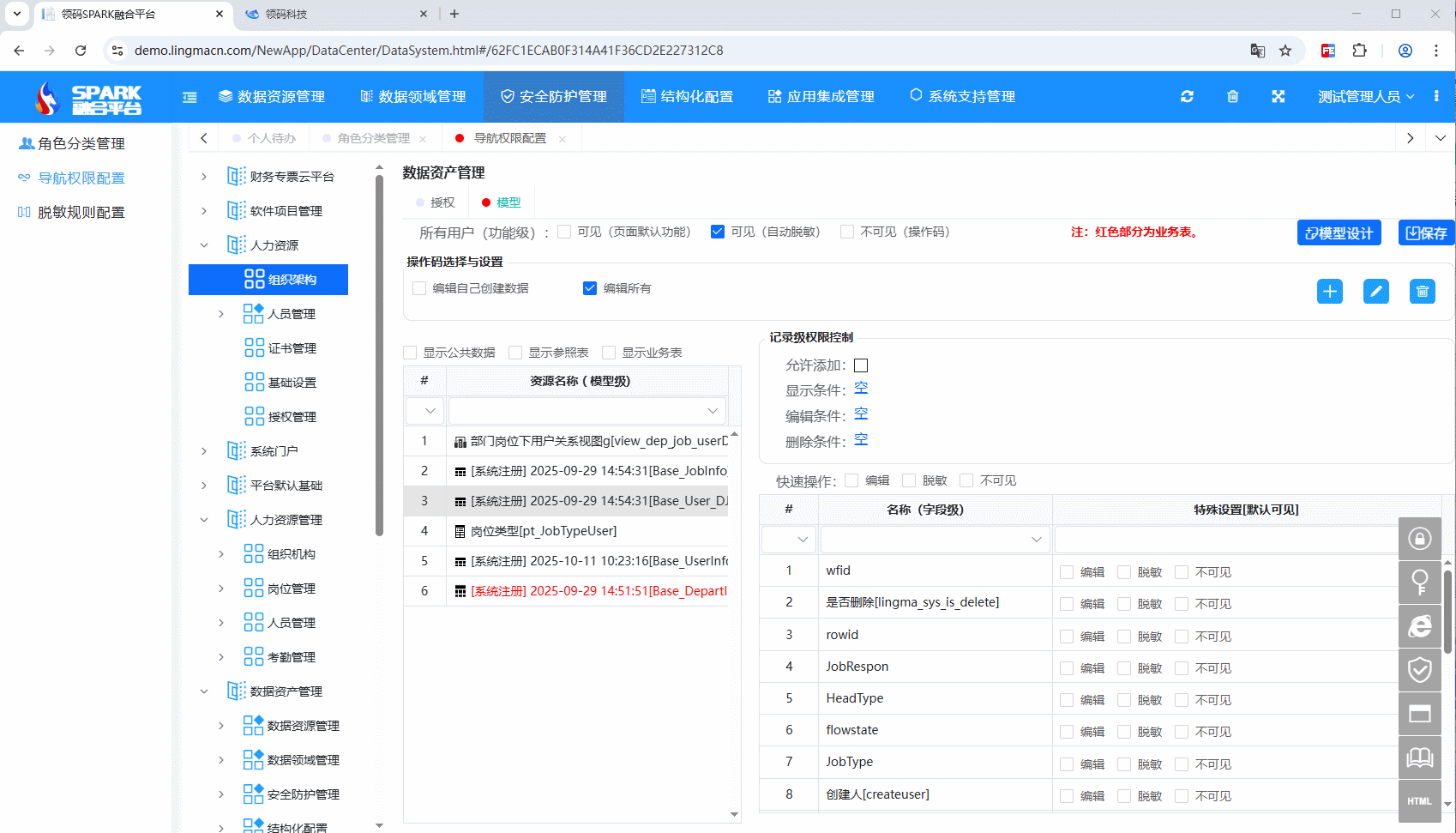Collapse the 人力资源 tree node

[203, 244]
